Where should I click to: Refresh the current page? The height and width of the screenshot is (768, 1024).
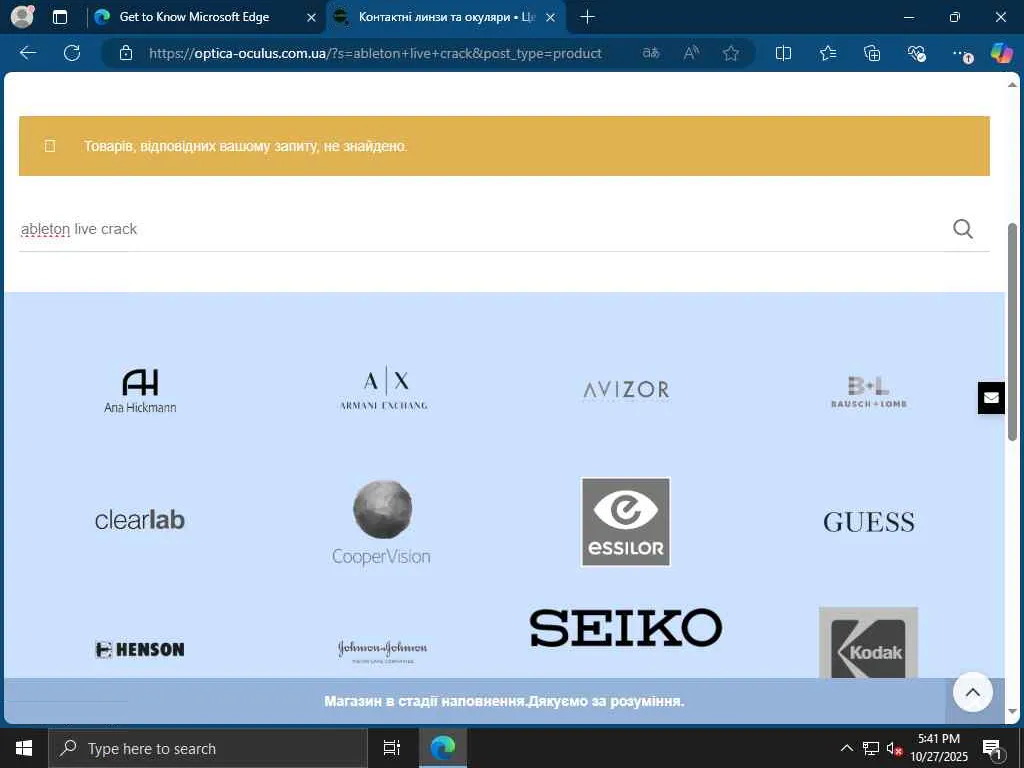[x=72, y=53]
